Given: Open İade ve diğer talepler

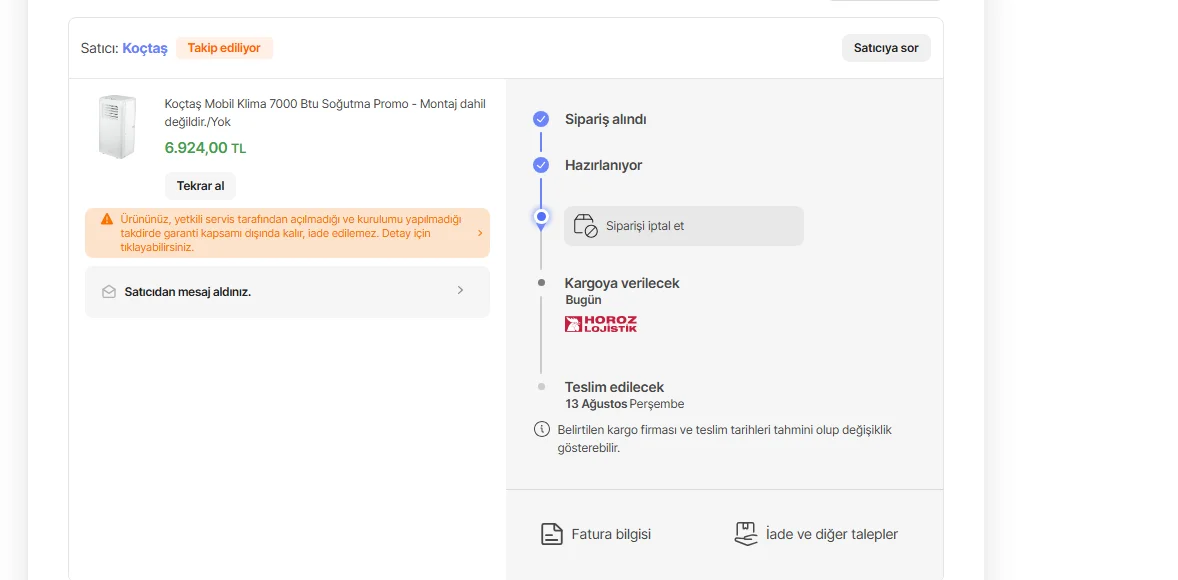Looking at the screenshot, I should 816,534.
